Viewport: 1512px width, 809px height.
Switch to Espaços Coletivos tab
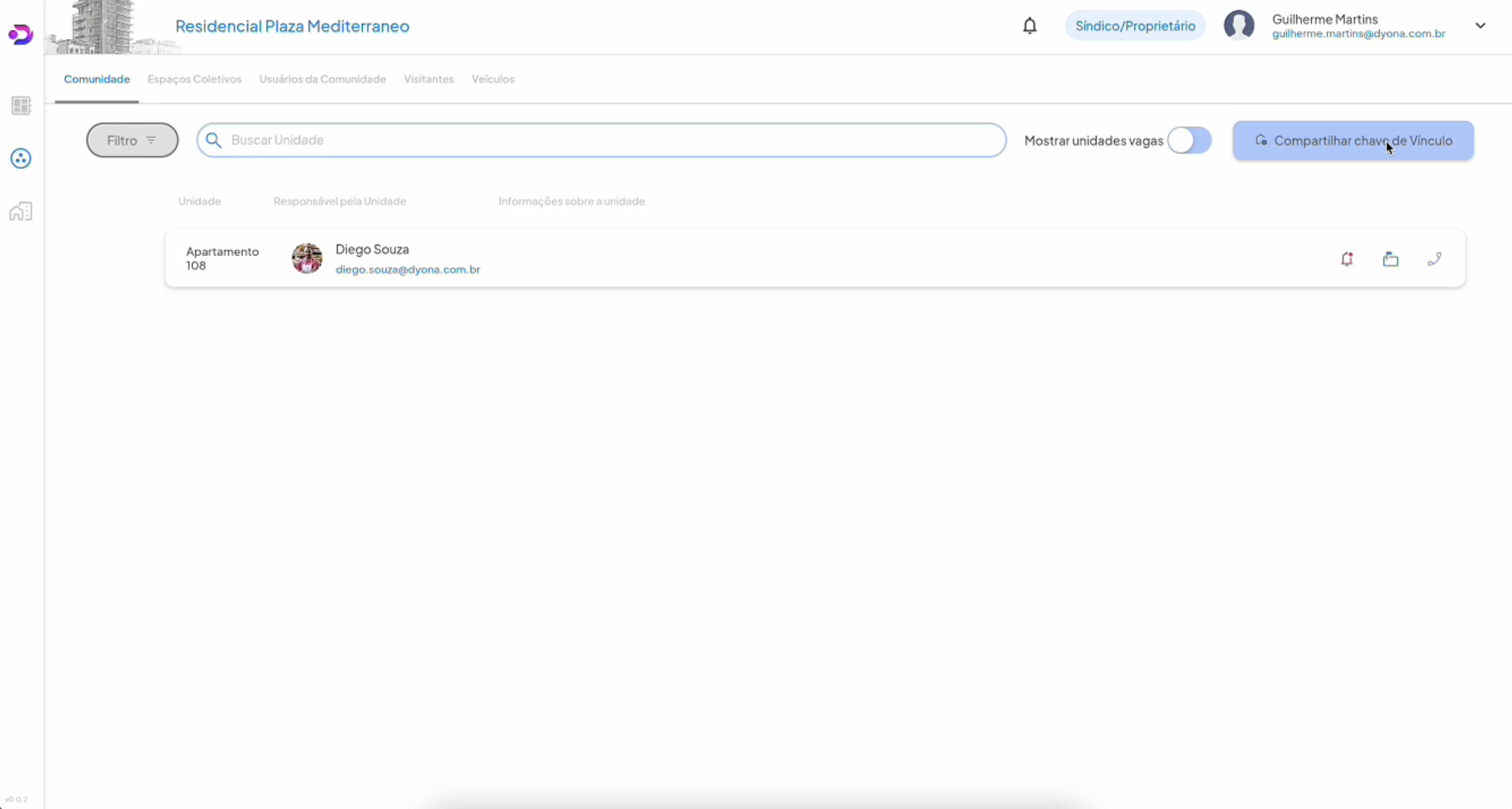point(194,79)
